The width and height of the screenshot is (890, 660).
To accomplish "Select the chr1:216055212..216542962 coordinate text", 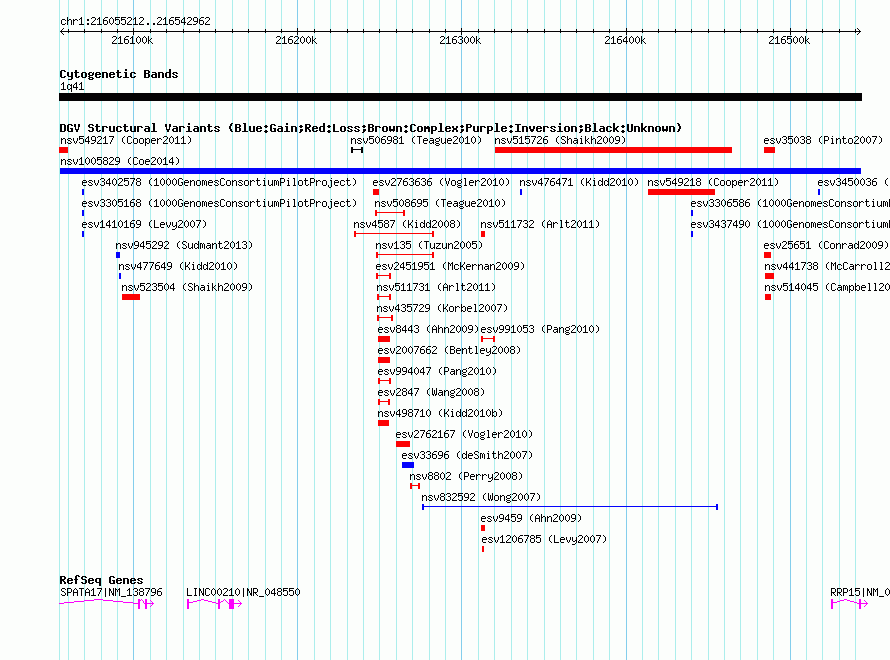I will pos(135,21).
